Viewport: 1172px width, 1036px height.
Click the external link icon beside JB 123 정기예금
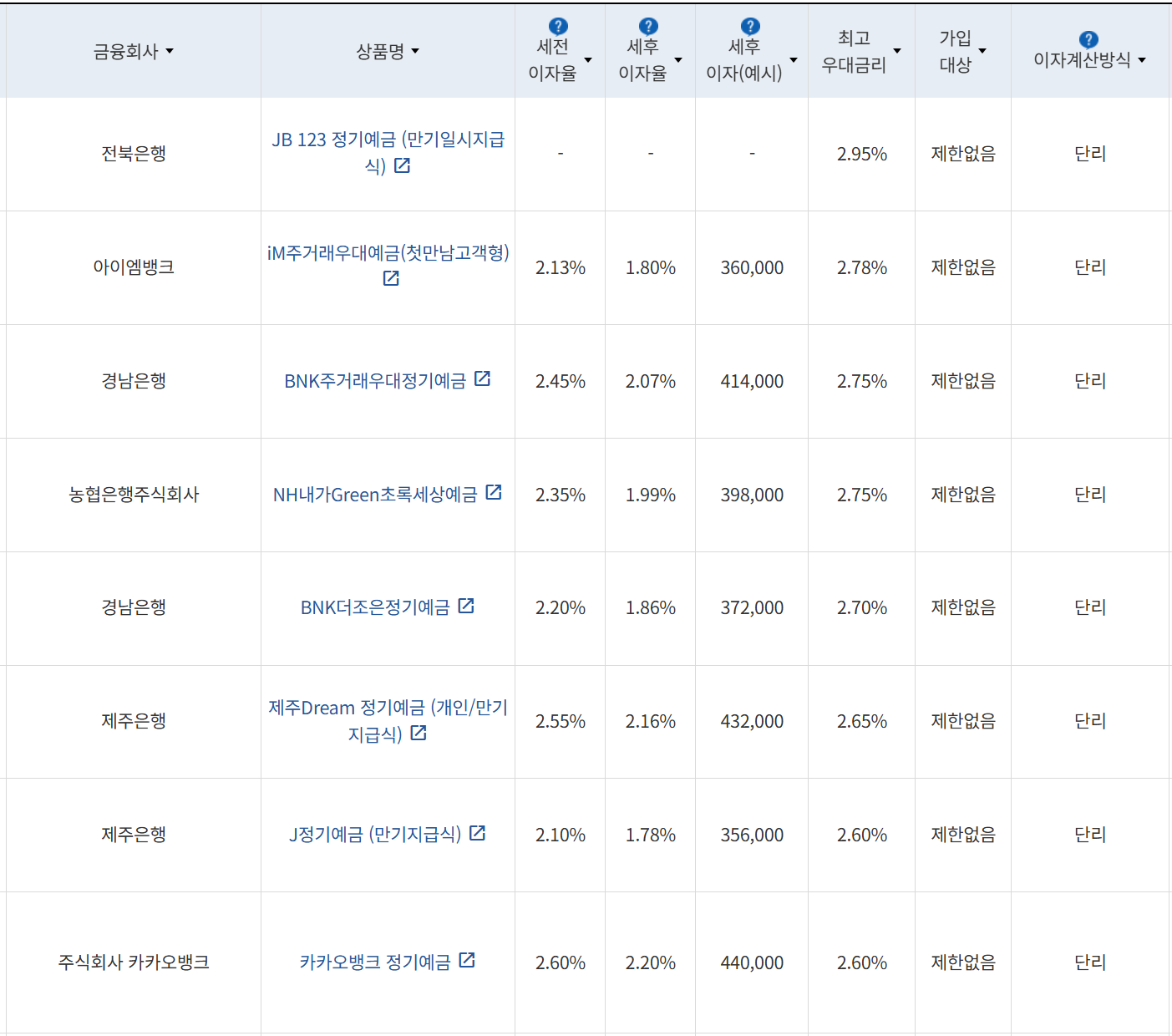pyautogui.click(x=403, y=165)
